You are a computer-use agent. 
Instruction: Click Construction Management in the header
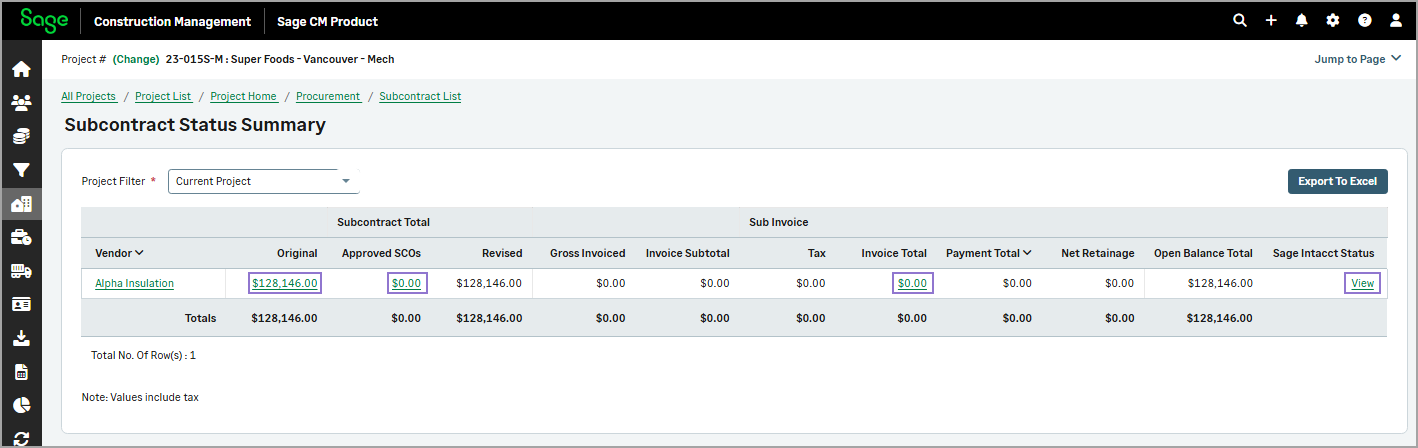[x=172, y=21]
